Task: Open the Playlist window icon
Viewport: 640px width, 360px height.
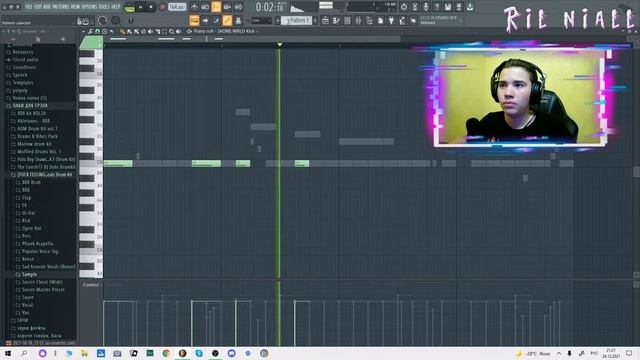Action: [325, 20]
